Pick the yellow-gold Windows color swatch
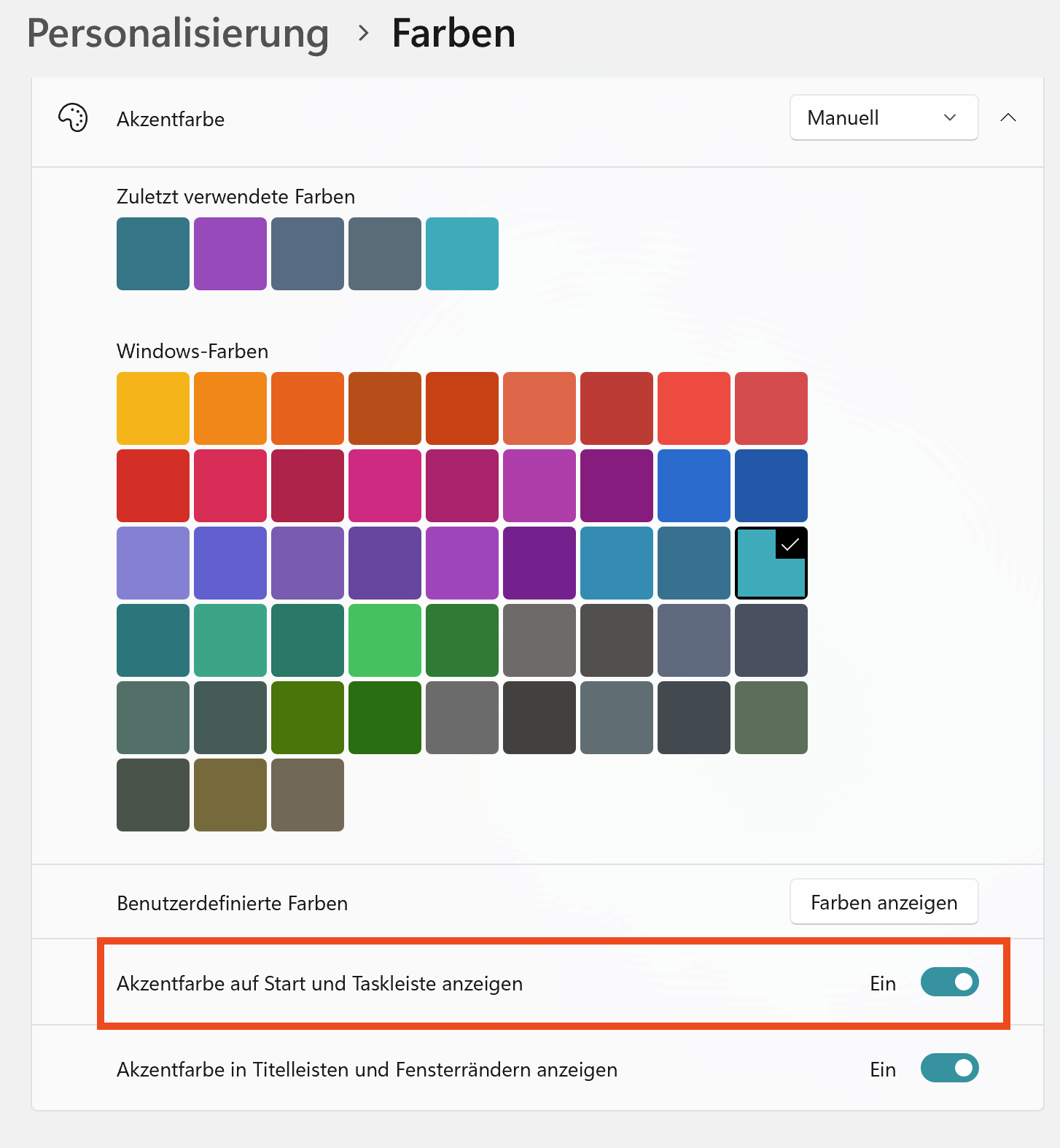Viewport: 1060px width, 1148px height. 153,408
